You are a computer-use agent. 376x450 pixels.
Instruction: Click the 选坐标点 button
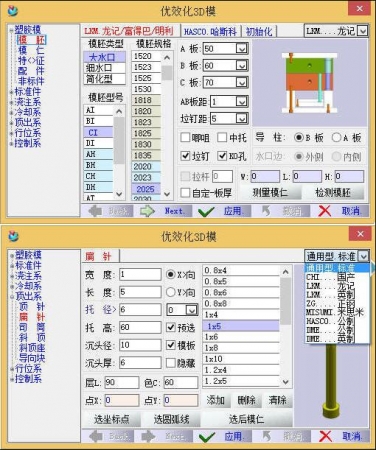click(112, 419)
